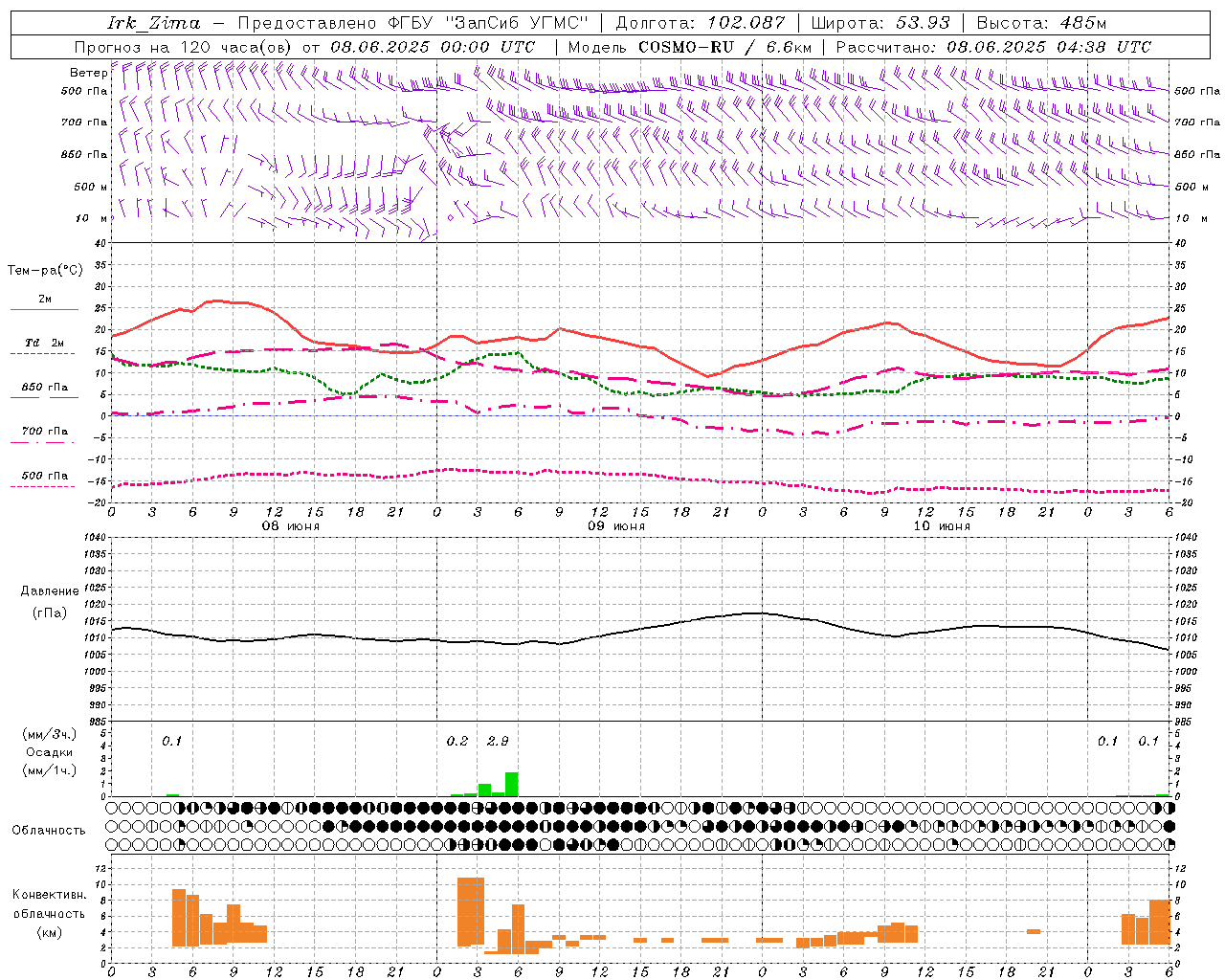Click the latitude value 53.93
Viewport: 1225px width, 980px height.
coord(923,23)
